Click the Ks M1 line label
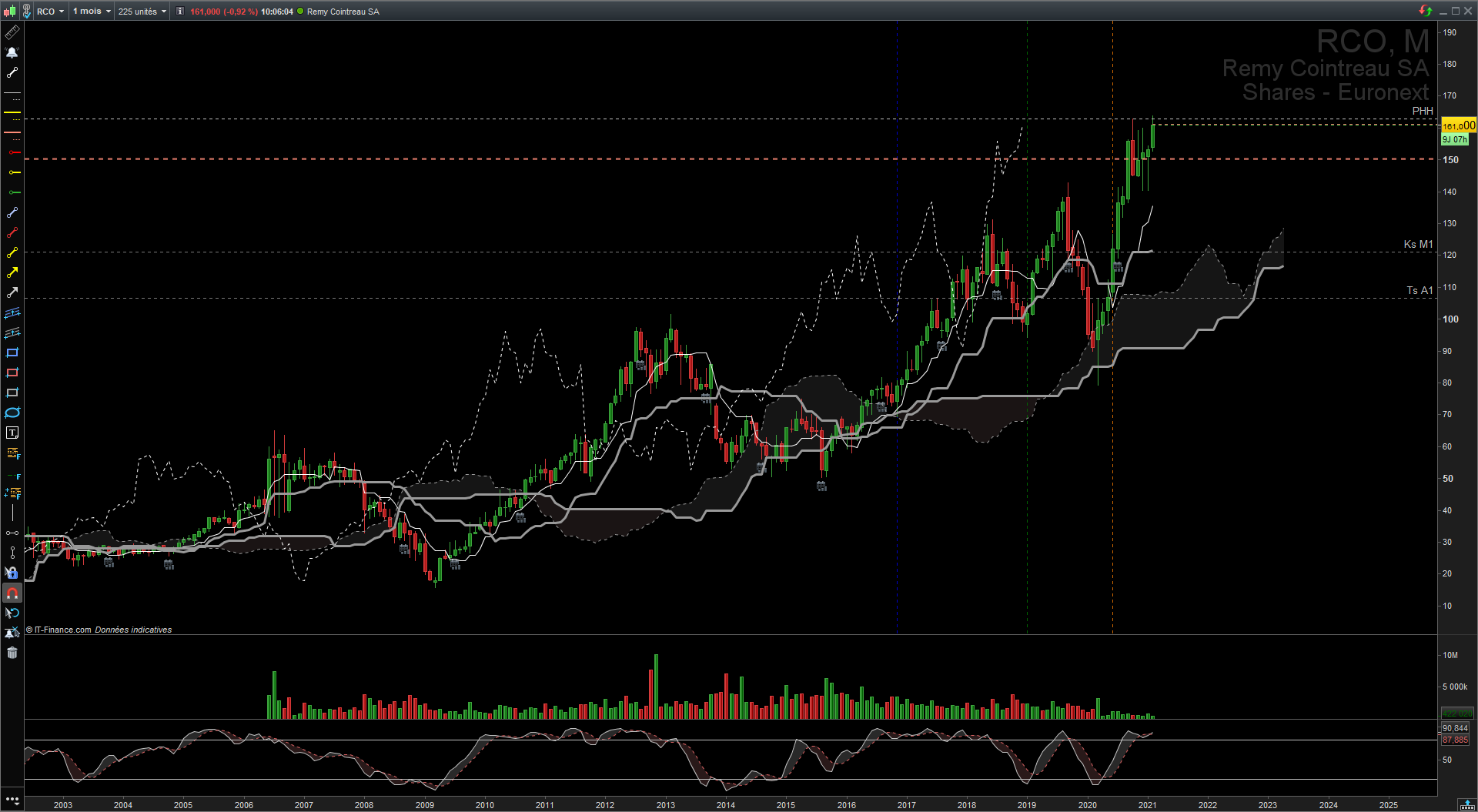Image resolution: width=1478 pixels, height=812 pixels. pos(1419,244)
